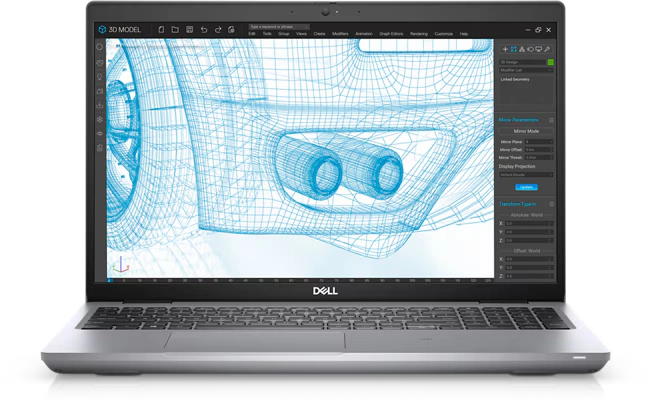
Task: Click the Absolute World Y field
Action: (x=529, y=232)
